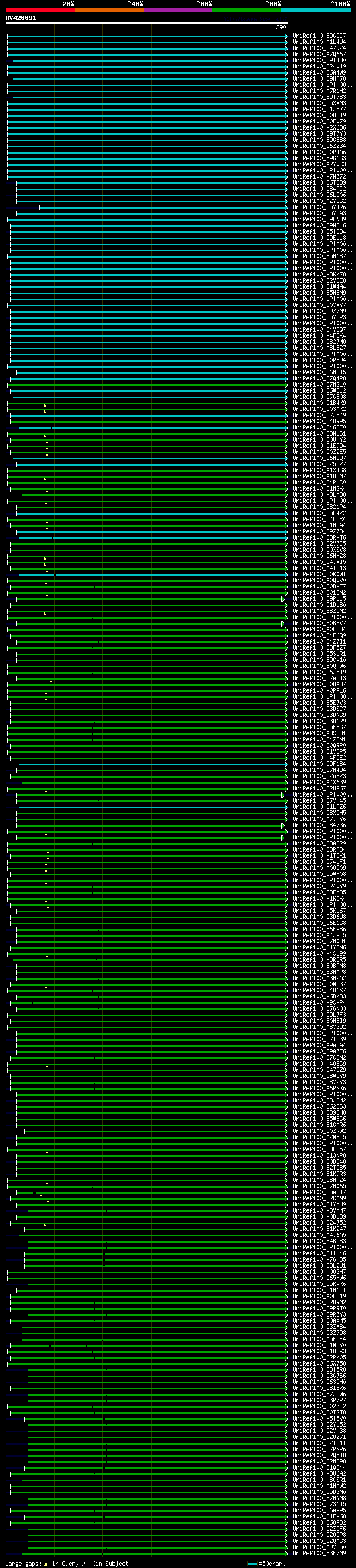
Task: Click UniRef100_Q6Z234
Action: click(x=319, y=146)
